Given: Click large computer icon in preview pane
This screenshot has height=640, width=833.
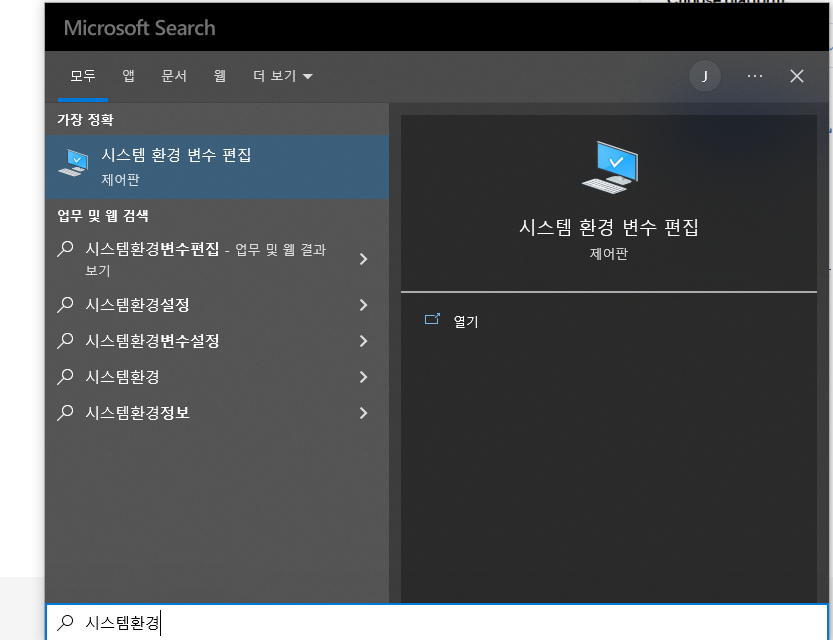Looking at the screenshot, I should [x=610, y=167].
